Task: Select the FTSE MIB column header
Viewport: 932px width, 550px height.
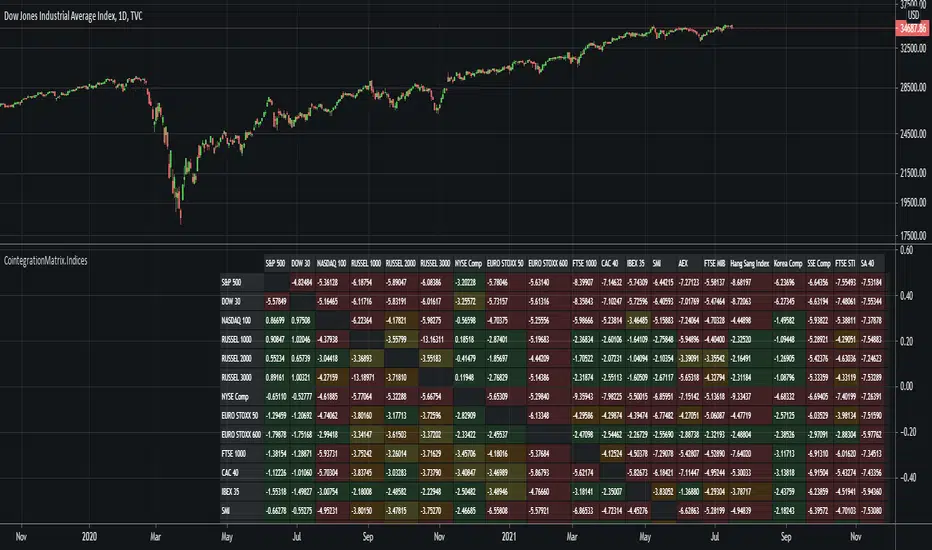Action: click(714, 263)
